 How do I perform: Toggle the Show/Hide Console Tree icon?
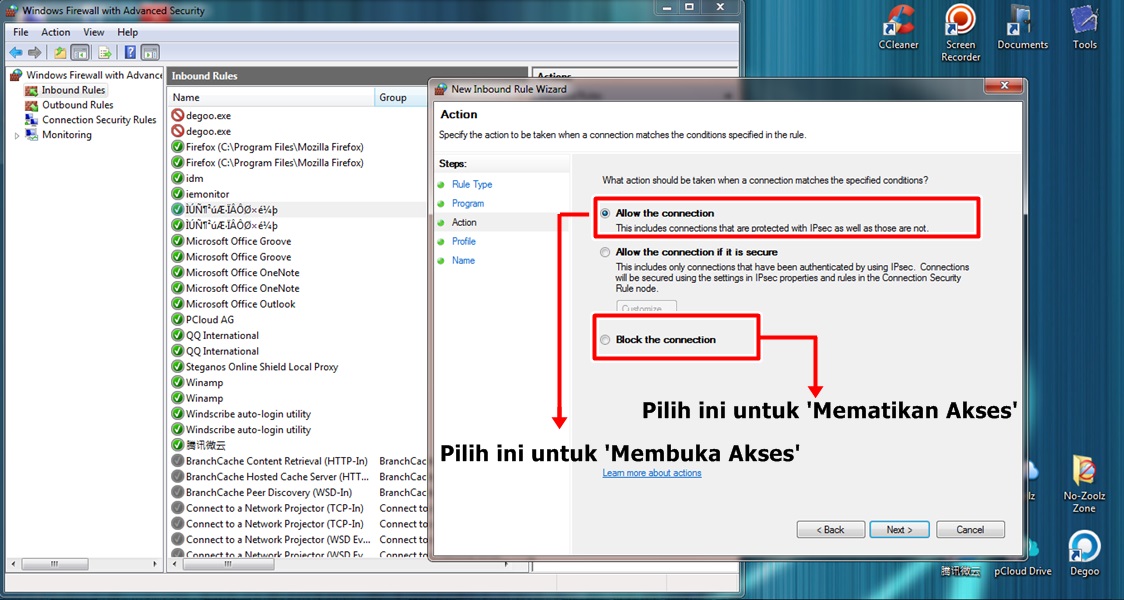click(x=80, y=52)
